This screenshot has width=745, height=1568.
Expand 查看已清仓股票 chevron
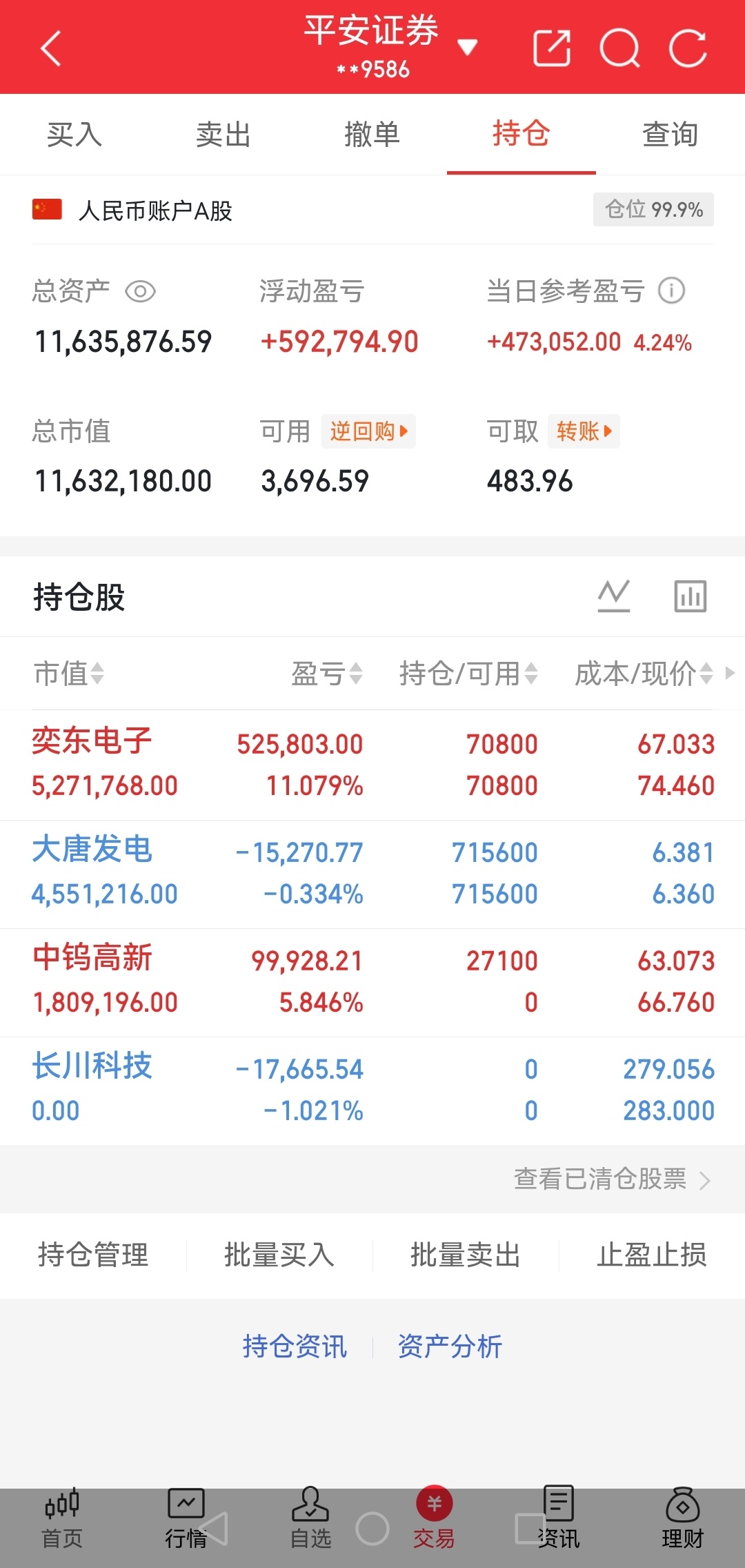704,1180
